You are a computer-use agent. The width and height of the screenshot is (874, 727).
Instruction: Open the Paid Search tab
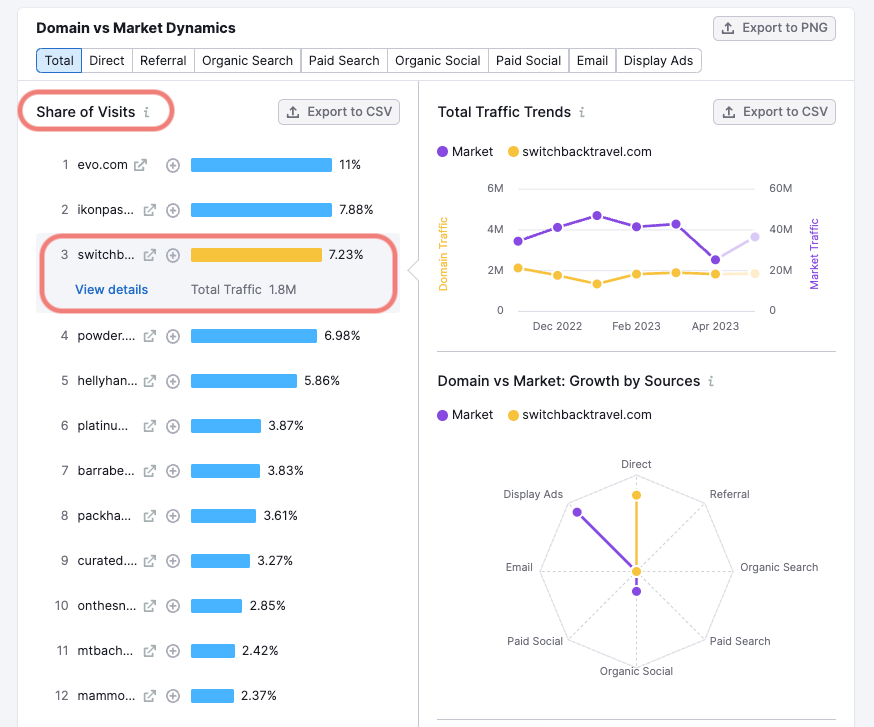click(x=344, y=61)
